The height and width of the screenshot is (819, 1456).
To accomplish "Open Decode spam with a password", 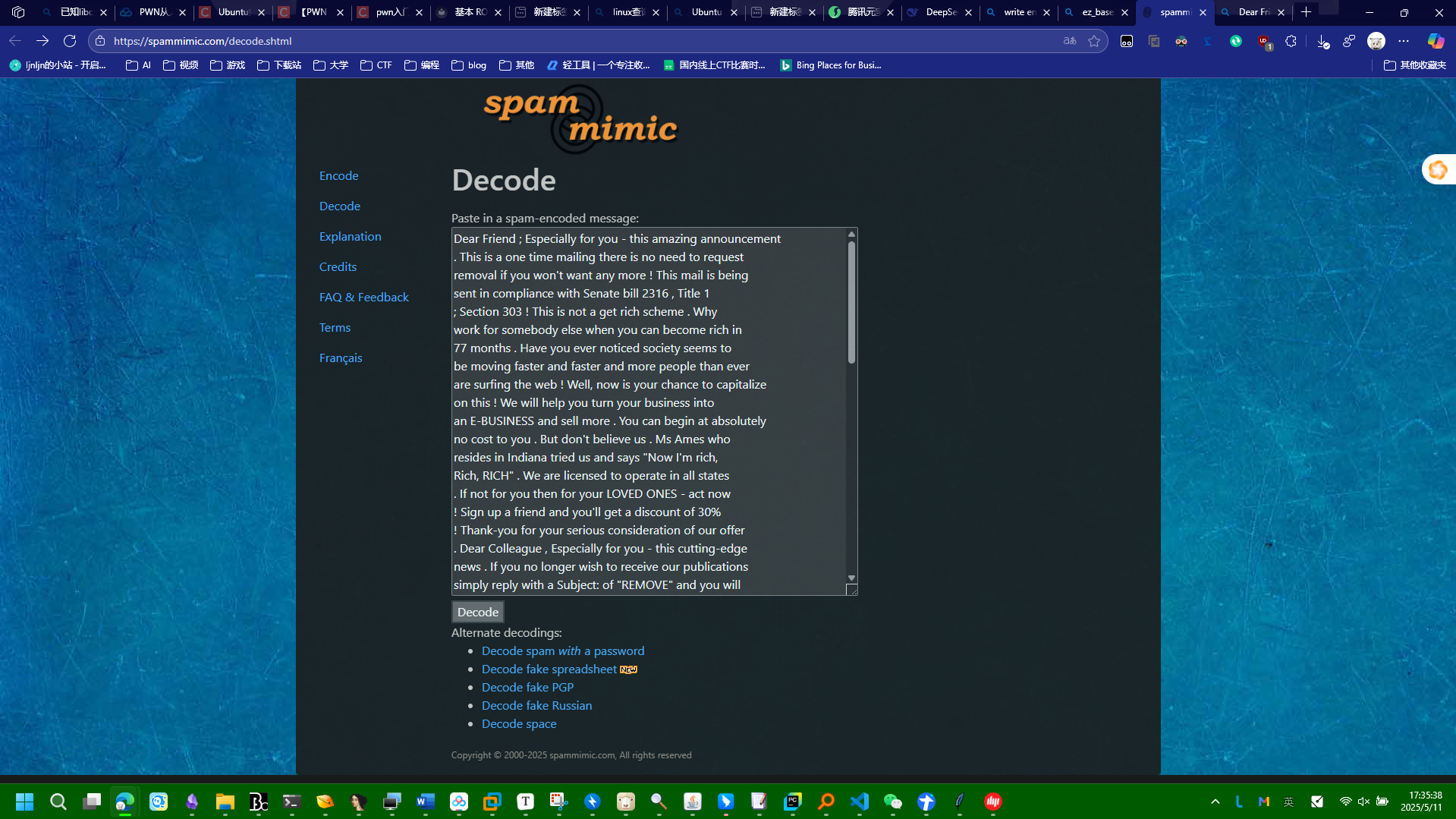I will (563, 650).
